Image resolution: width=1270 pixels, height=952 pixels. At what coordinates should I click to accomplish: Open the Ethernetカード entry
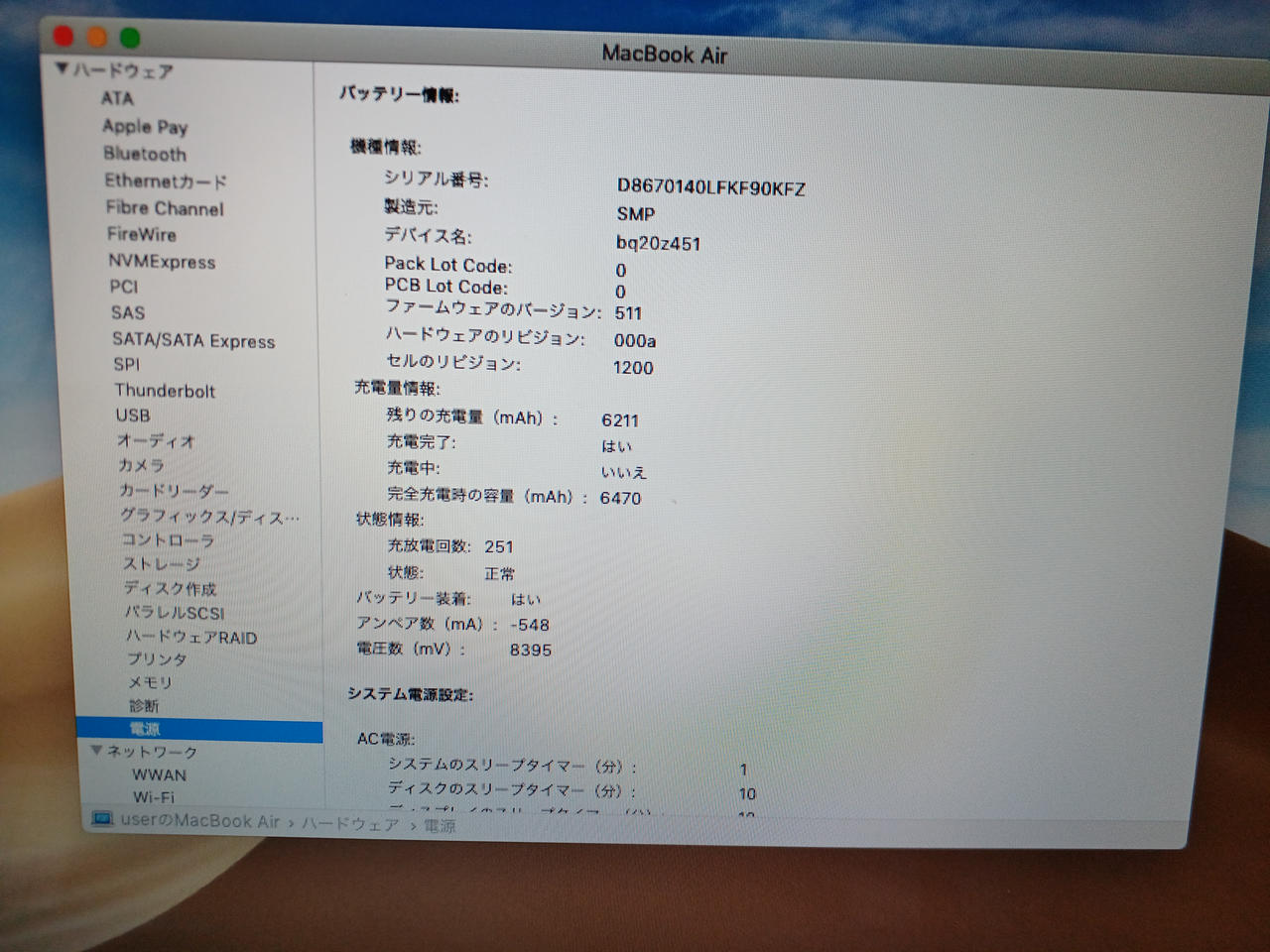coord(166,180)
